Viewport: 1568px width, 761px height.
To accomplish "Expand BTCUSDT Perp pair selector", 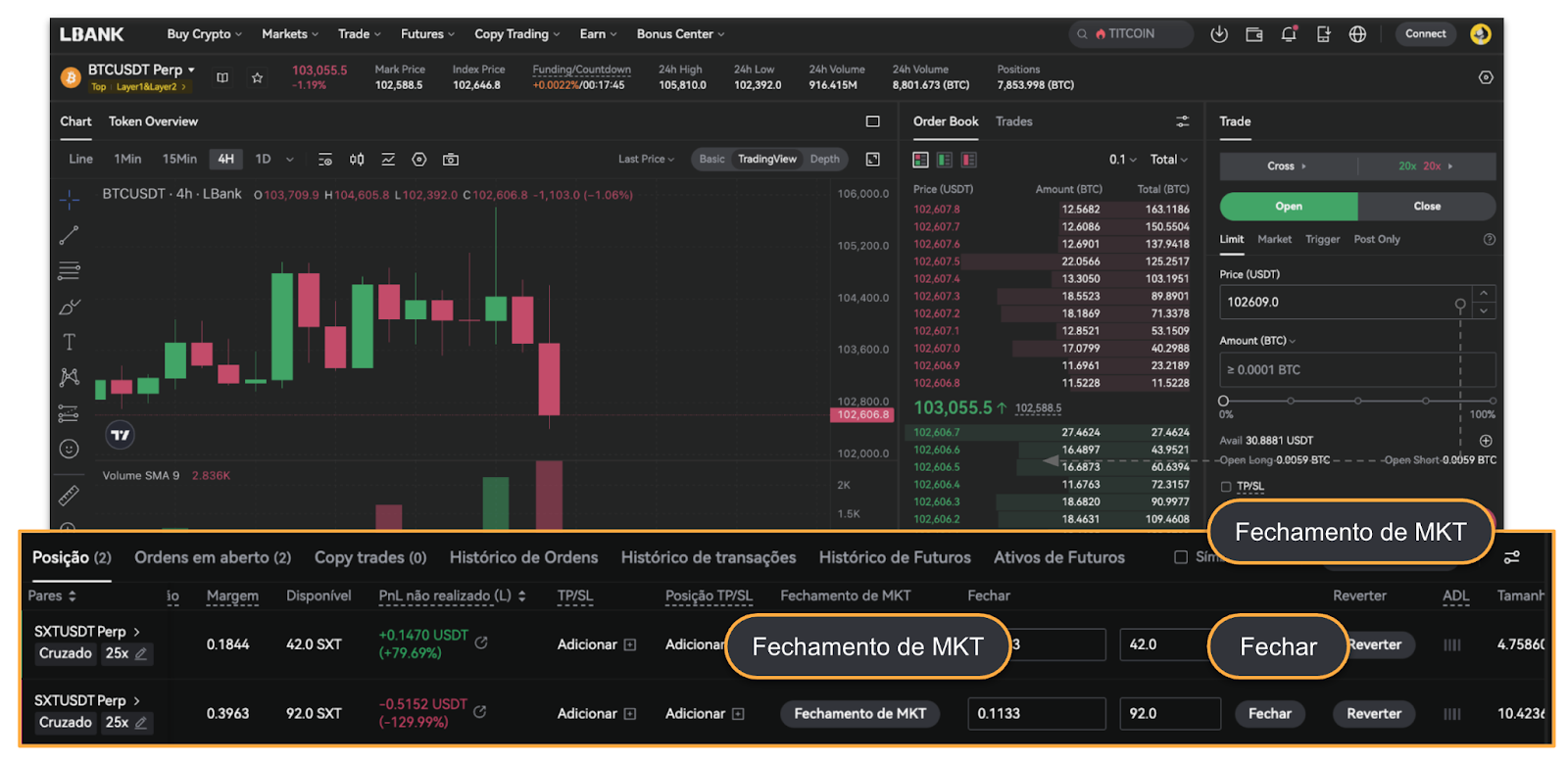I will [x=141, y=70].
